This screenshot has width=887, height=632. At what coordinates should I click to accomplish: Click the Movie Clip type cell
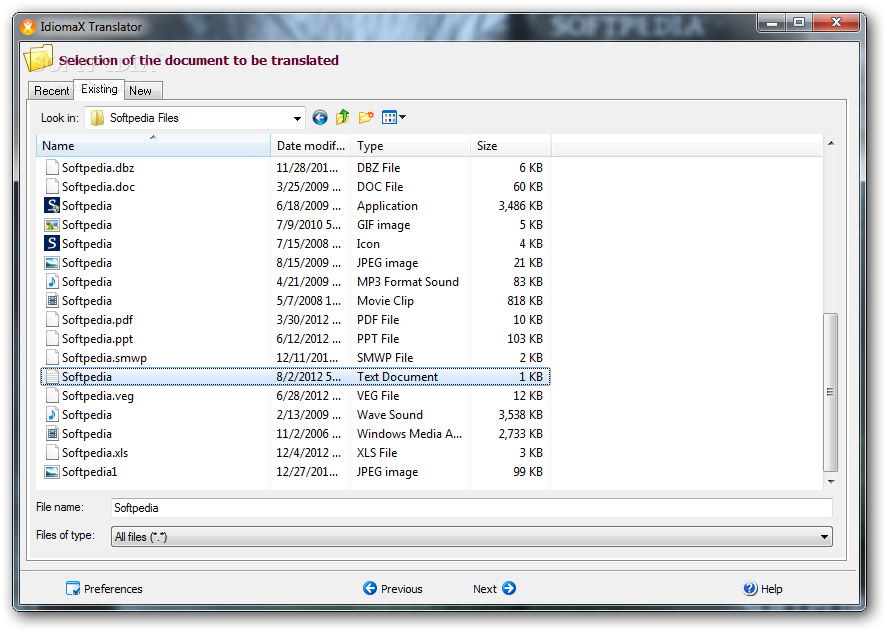click(385, 300)
